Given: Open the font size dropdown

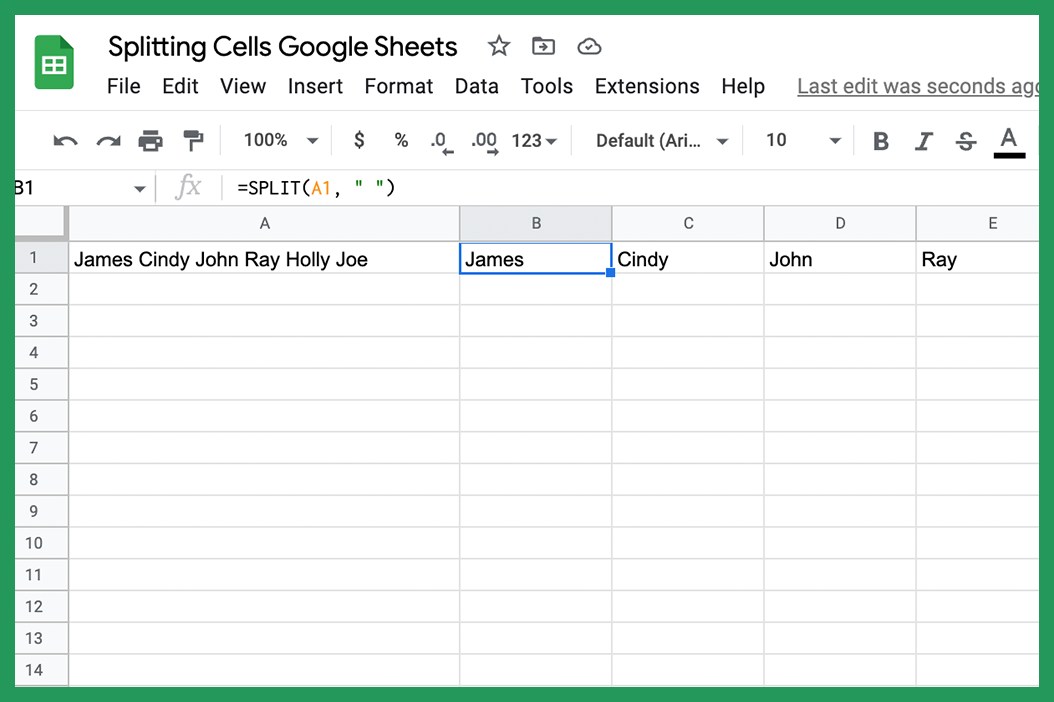Looking at the screenshot, I should [x=799, y=141].
